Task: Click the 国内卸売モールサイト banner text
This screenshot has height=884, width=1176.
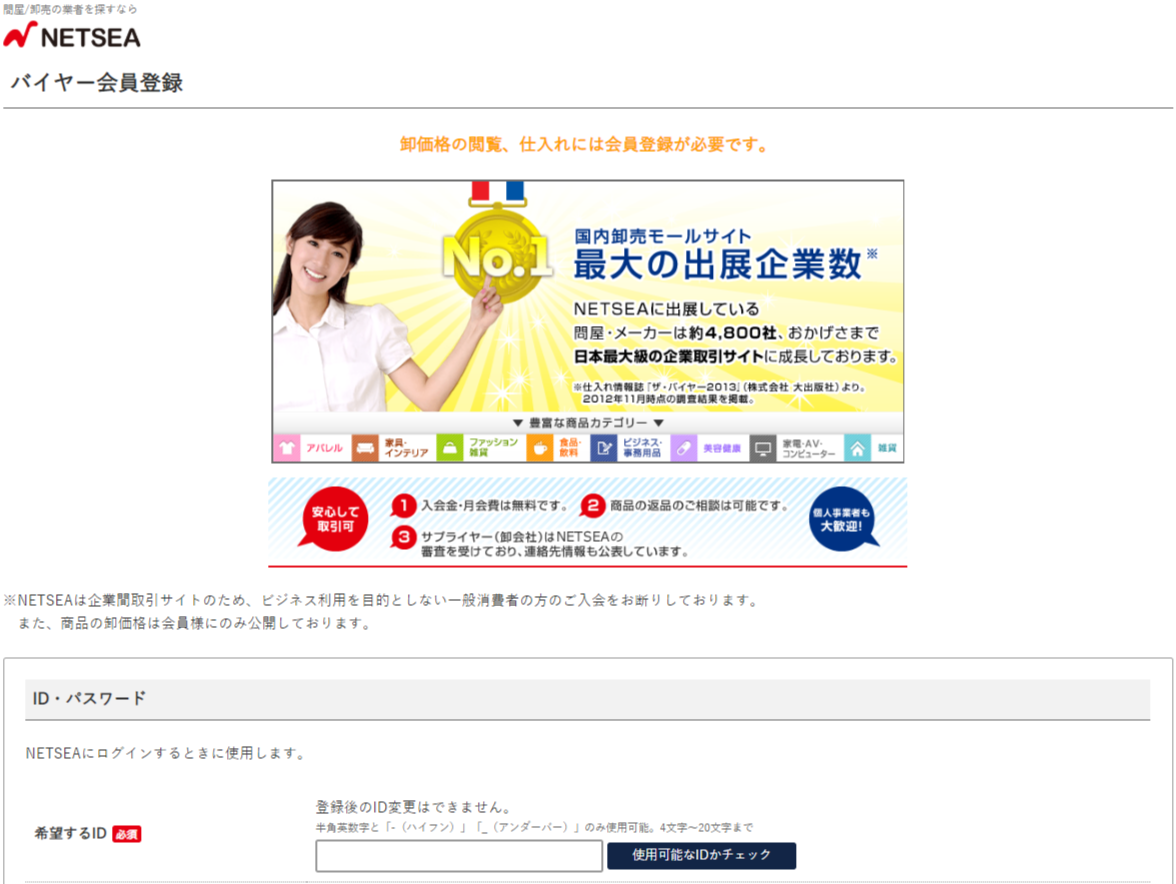Action: point(662,236)
